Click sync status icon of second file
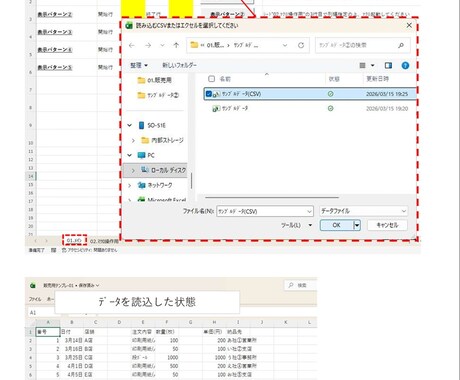This screenshot has width=460, height=380. coord(330,108)
